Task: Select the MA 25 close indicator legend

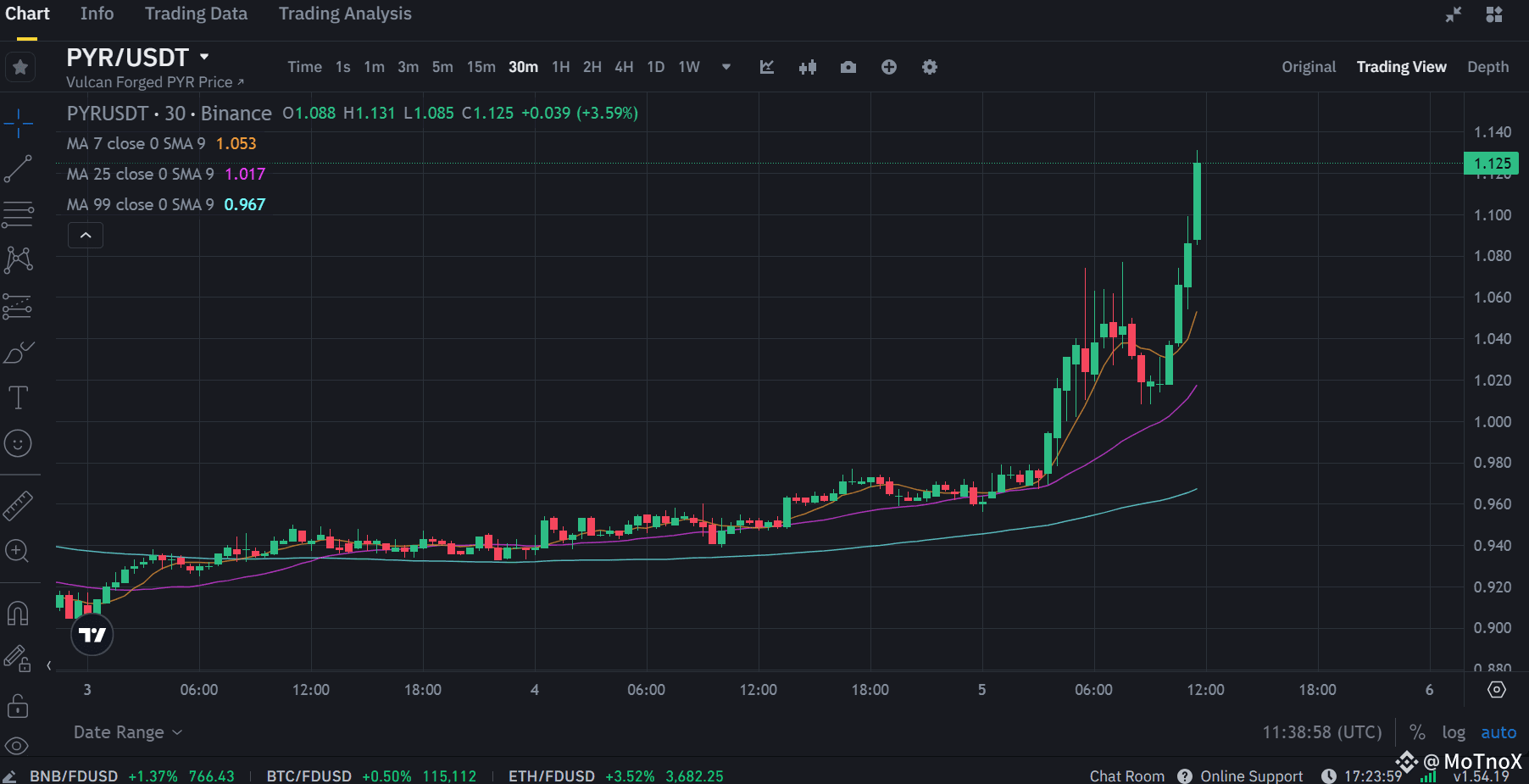Action: 166,174
